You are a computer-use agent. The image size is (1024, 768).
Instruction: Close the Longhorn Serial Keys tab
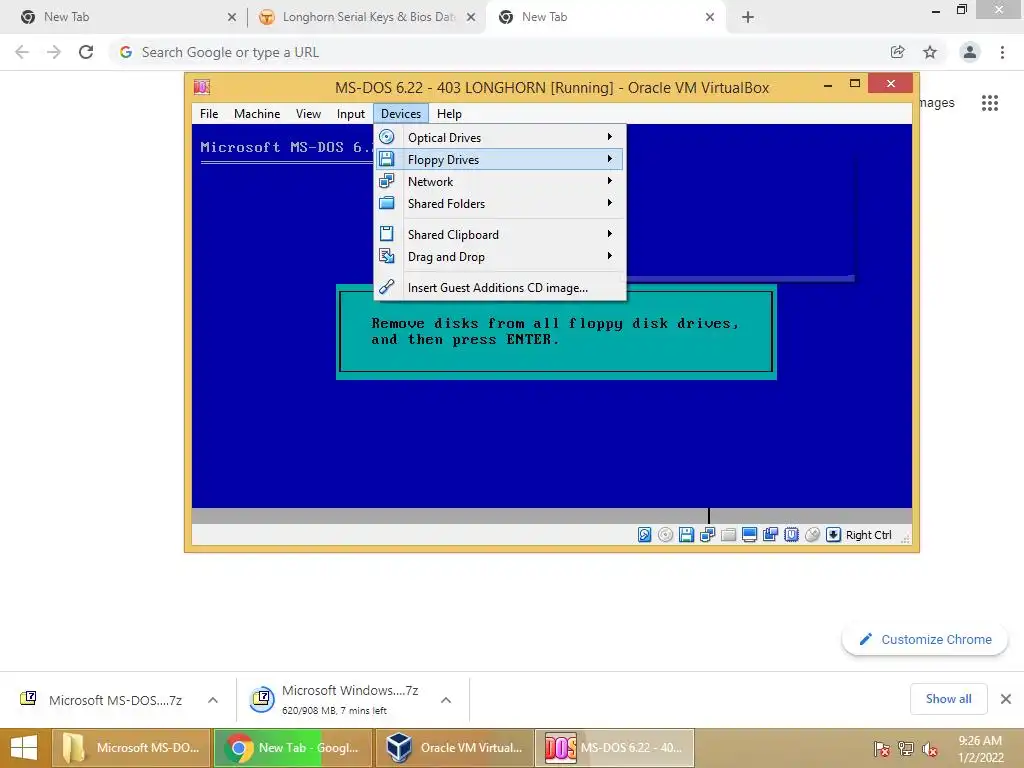pos(471,18)
